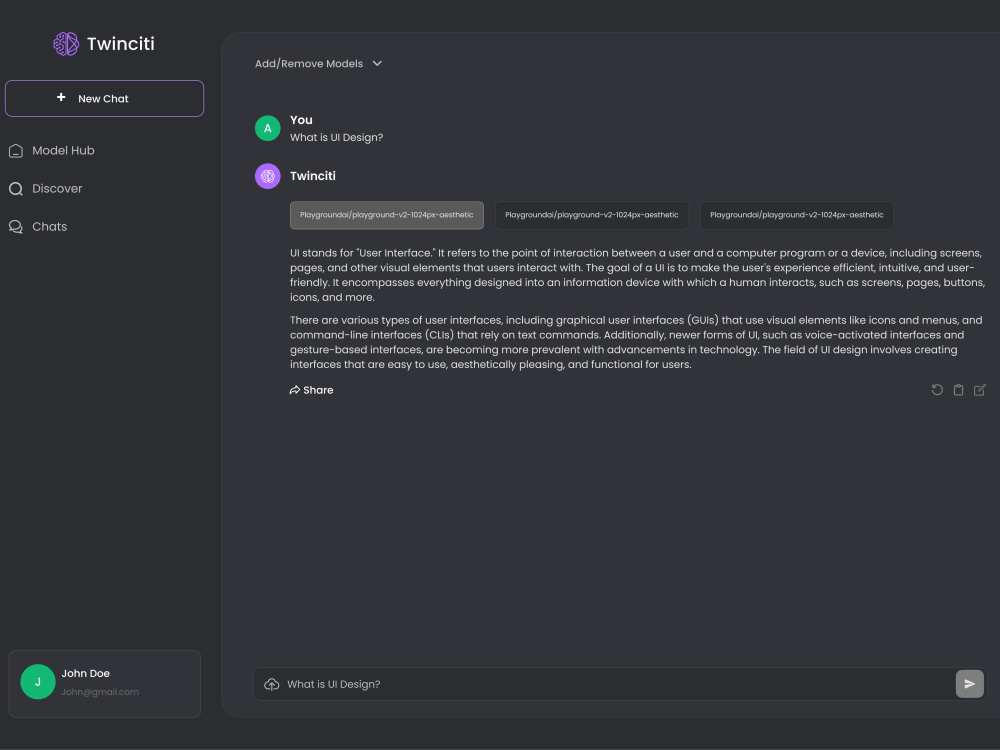This screenshot has height=750, width=1000.
Task: Click the Discover search icon
Action: (x=16, y=189)
